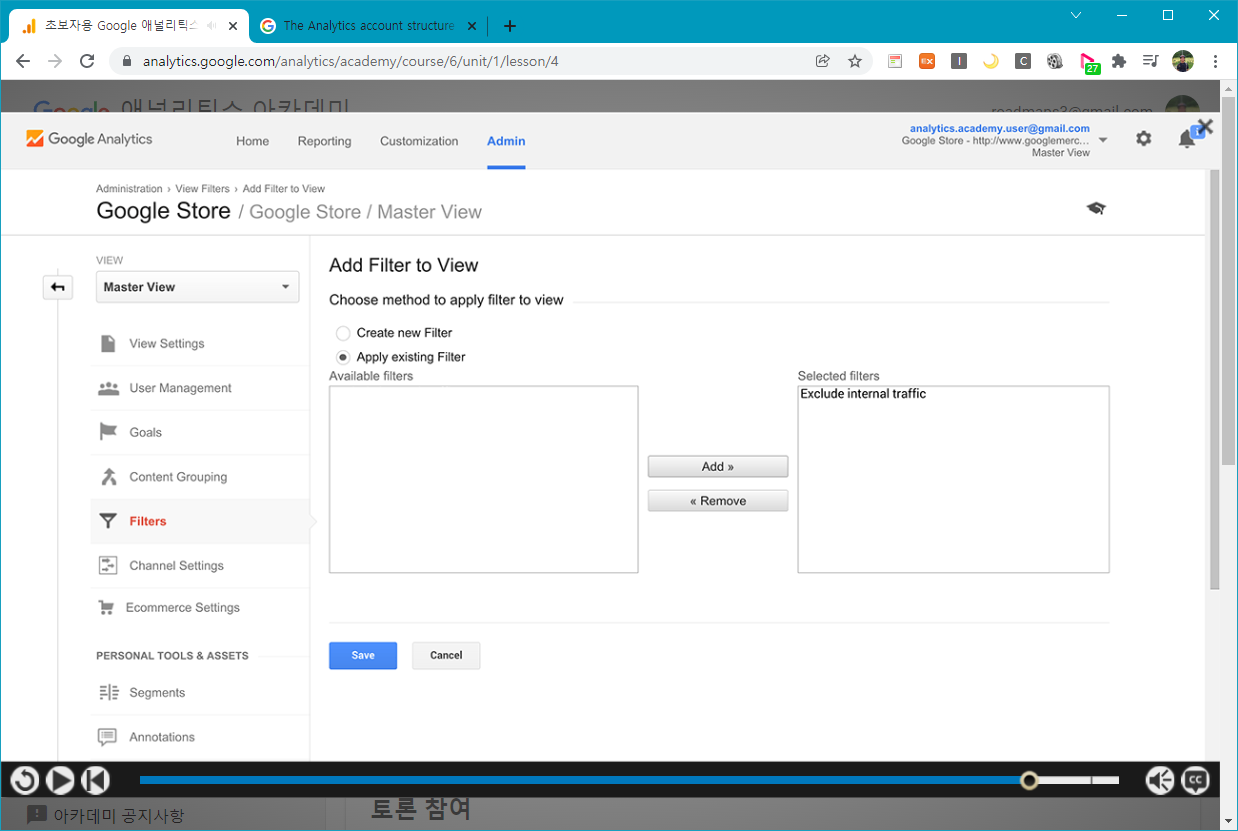Screen dimensions: 1238x831
Task: Bookmark the page with the star icon
Action: tap(855, 61)
